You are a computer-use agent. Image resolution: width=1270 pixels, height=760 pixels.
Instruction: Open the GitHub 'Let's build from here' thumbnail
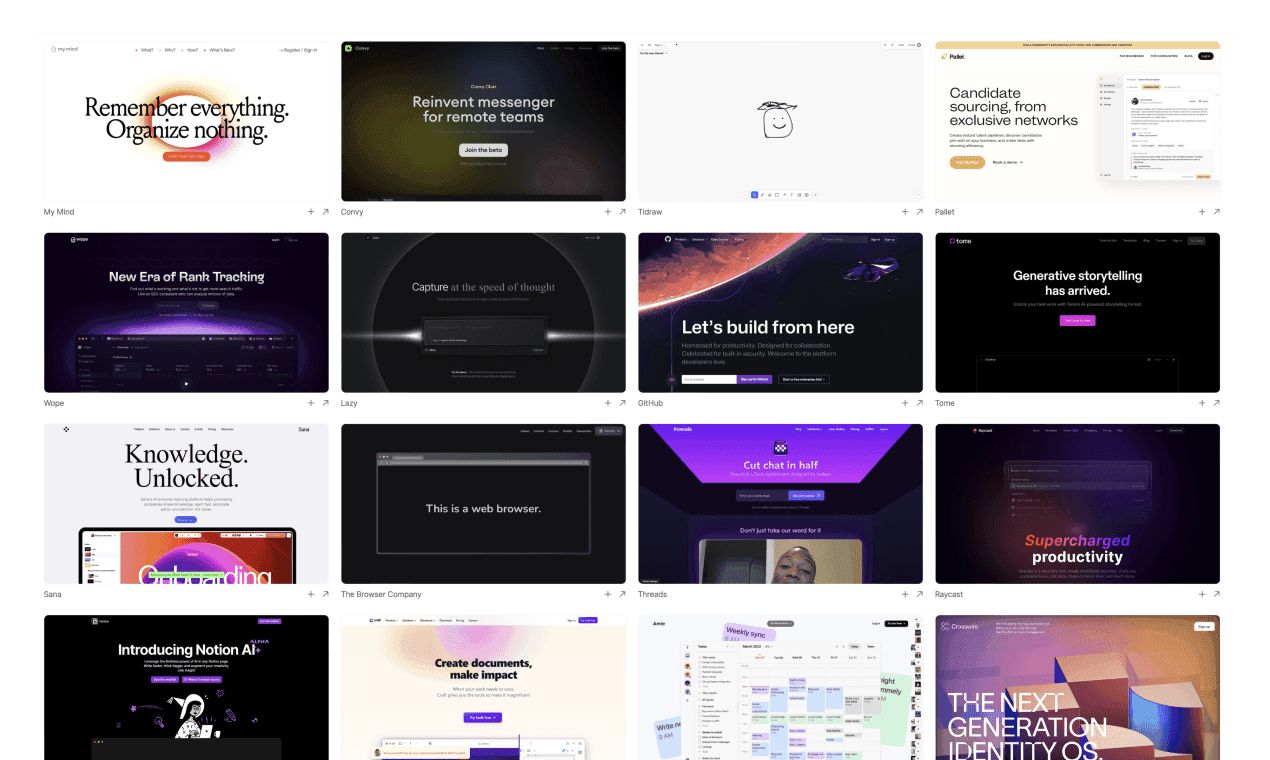(780, 312)
